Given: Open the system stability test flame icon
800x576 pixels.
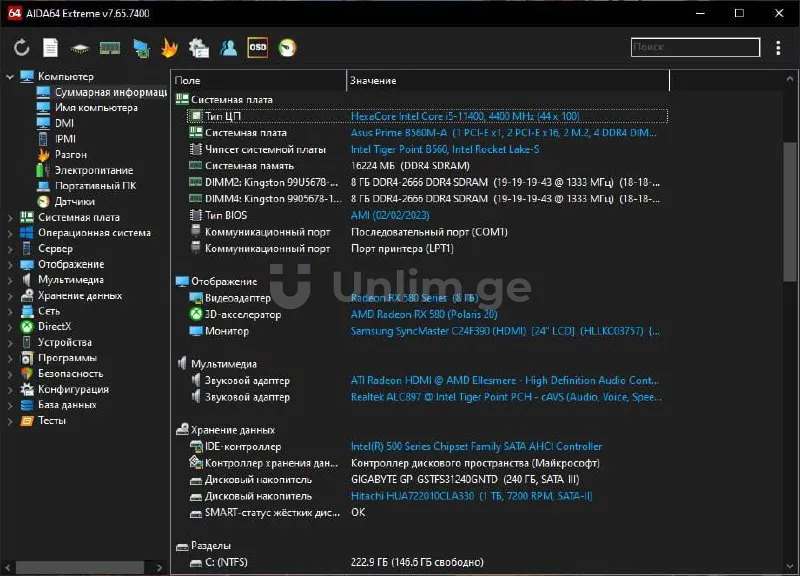Looking at the screenshot, I should pyautogui.click(x=170, y=47).
